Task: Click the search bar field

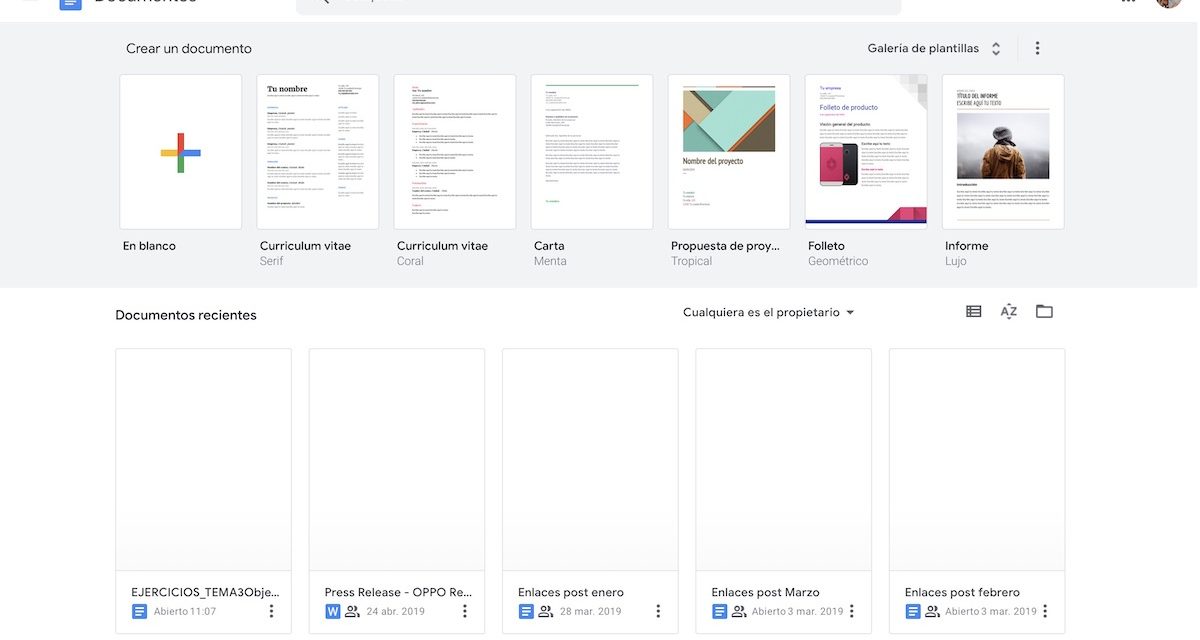Action: point(600,4)
